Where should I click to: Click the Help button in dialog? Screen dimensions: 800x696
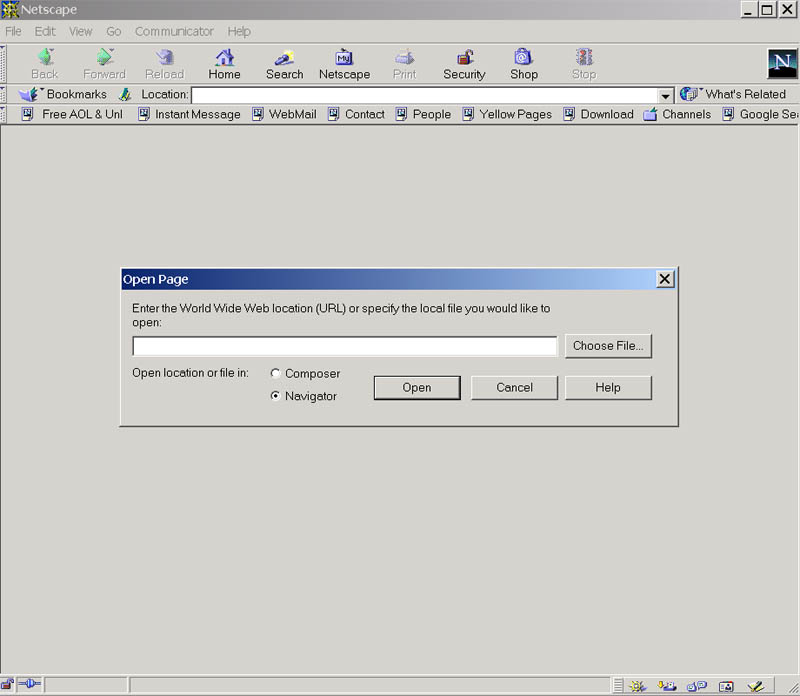(608, 388)
